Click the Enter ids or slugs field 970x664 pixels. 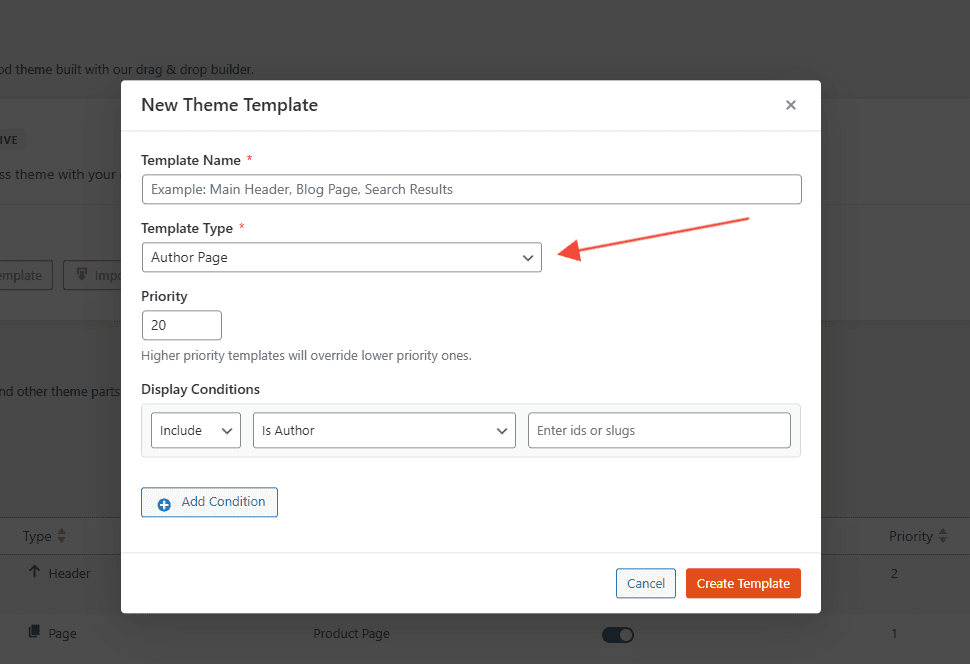[658, 431]
